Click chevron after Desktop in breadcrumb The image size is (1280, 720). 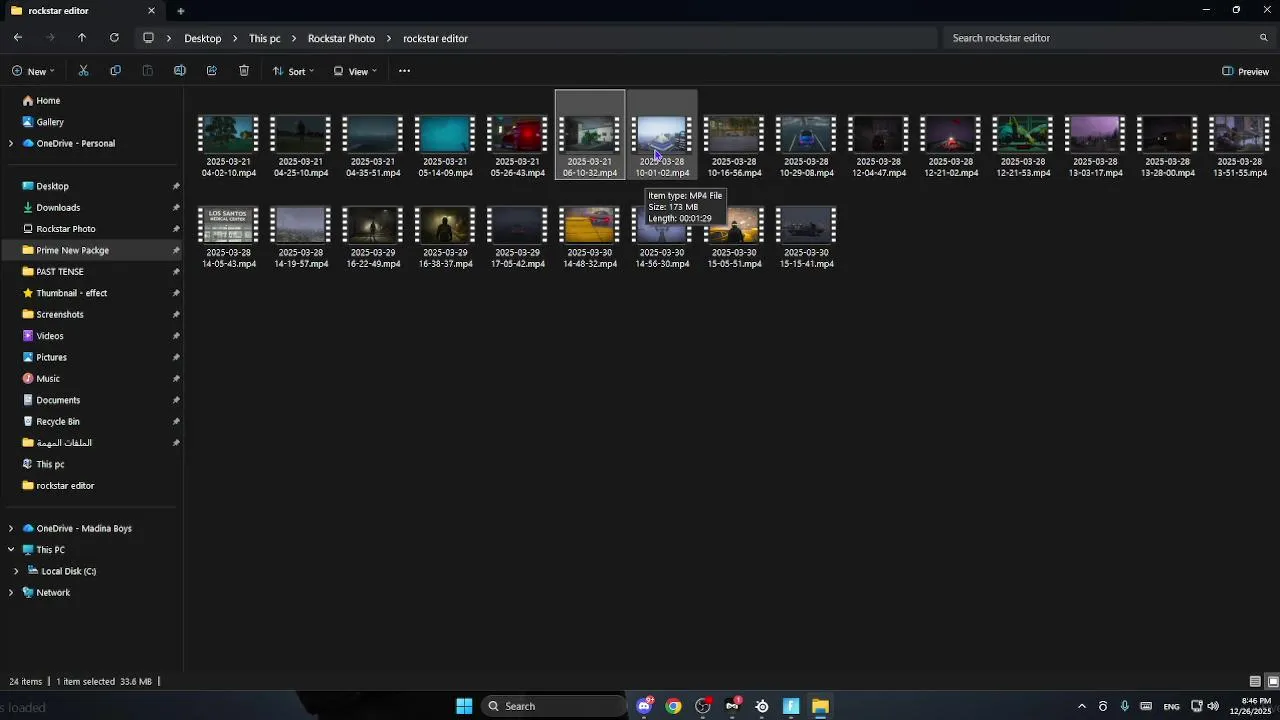click(x=237, y=38)
